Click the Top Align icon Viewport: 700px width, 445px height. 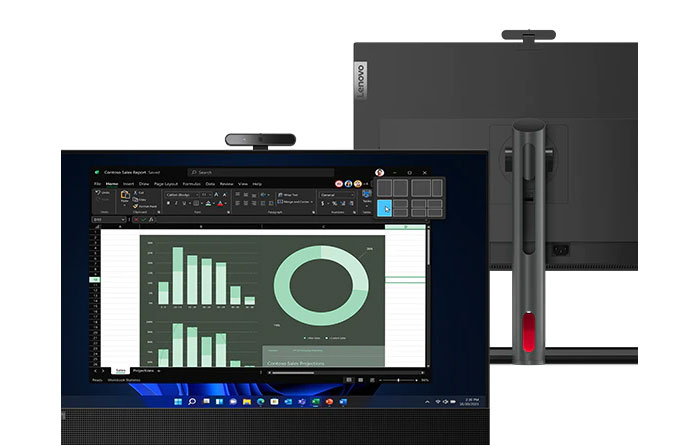[238, 194]
